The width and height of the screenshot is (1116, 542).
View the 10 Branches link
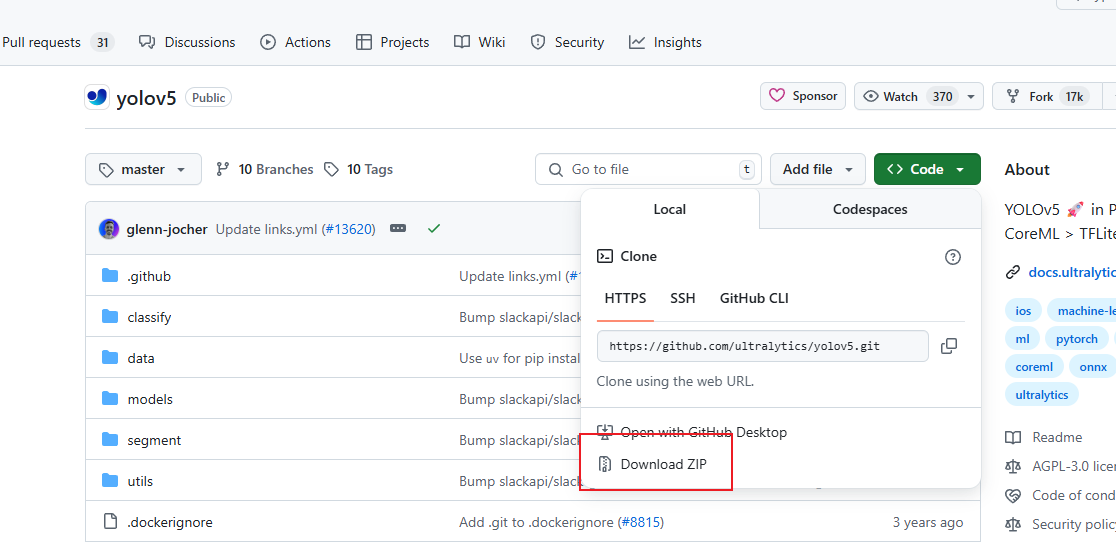pyautogui.click(x=265, y=169)
